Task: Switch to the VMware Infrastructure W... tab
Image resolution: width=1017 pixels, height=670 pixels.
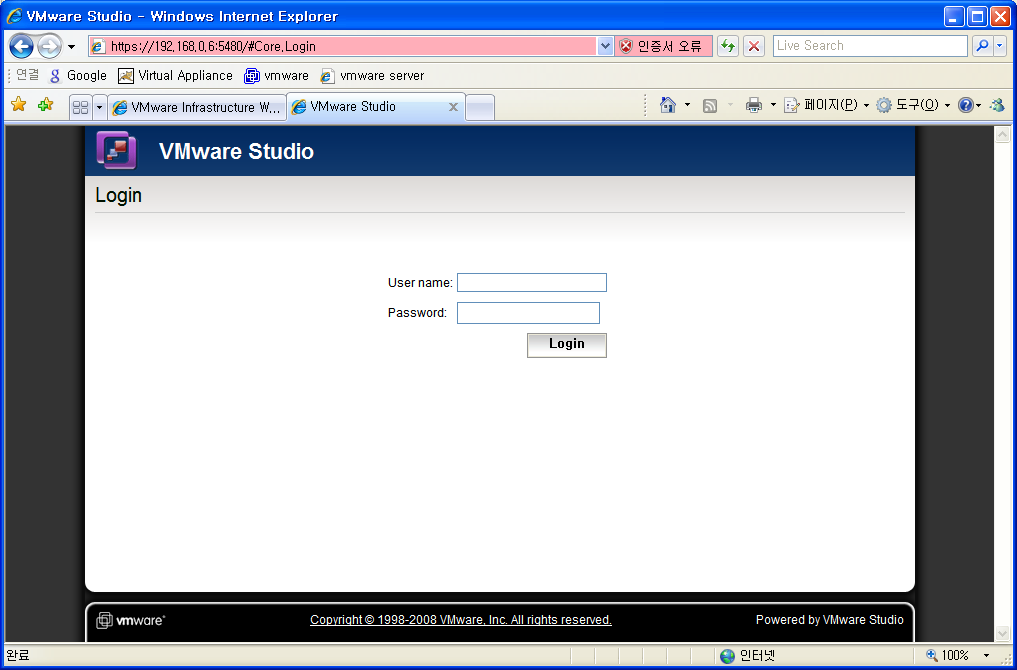Action: tap(197, 108)
